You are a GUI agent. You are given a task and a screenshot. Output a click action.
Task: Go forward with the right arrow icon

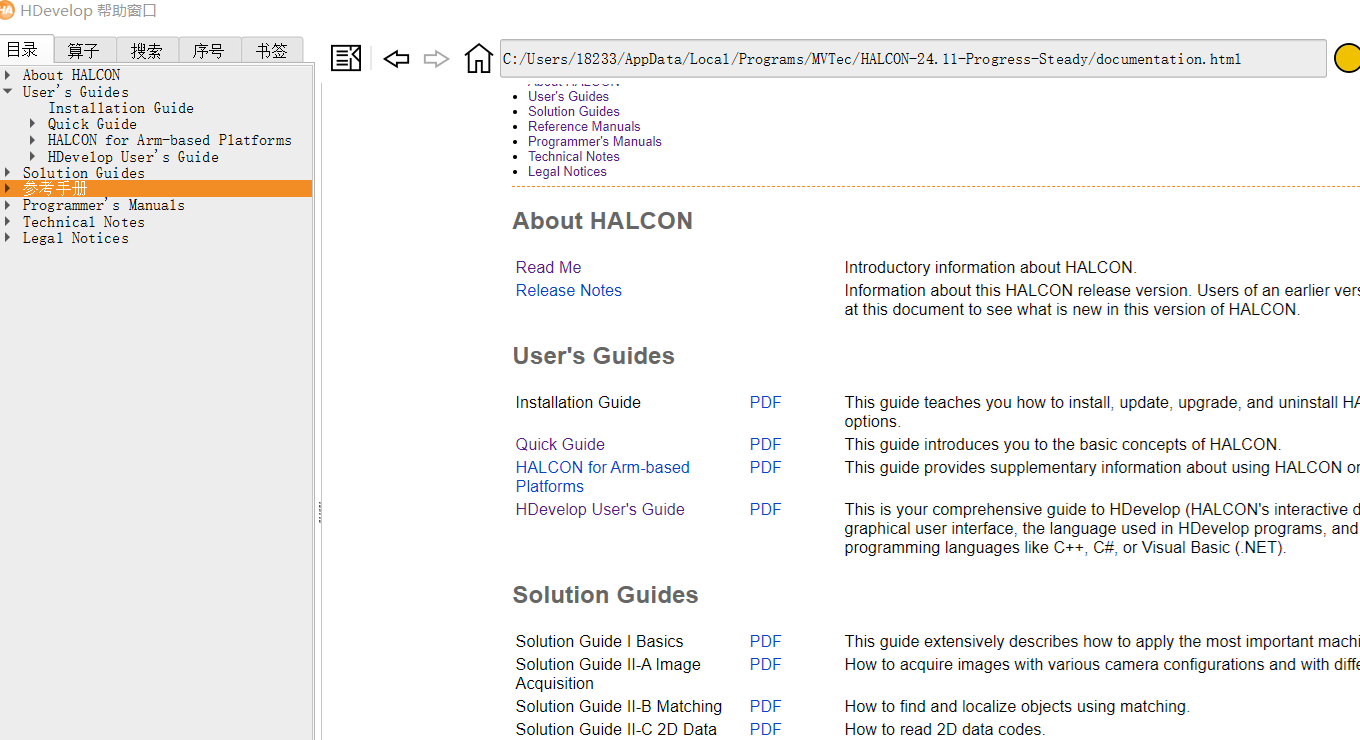point(436,59)
